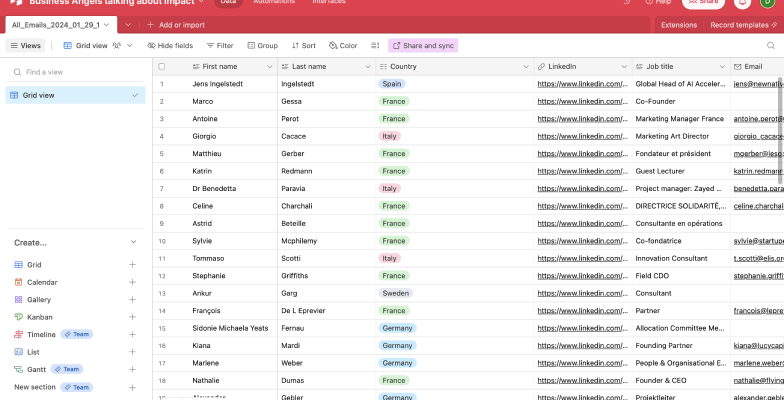Toggle the Views sidebar button
Image resolution: width=784 pixels, height=400 pixels.
26,46
